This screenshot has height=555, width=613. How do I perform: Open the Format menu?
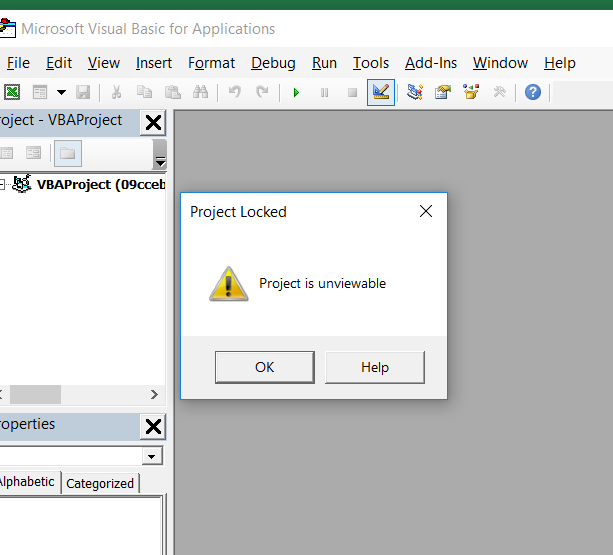coord(211,63)
